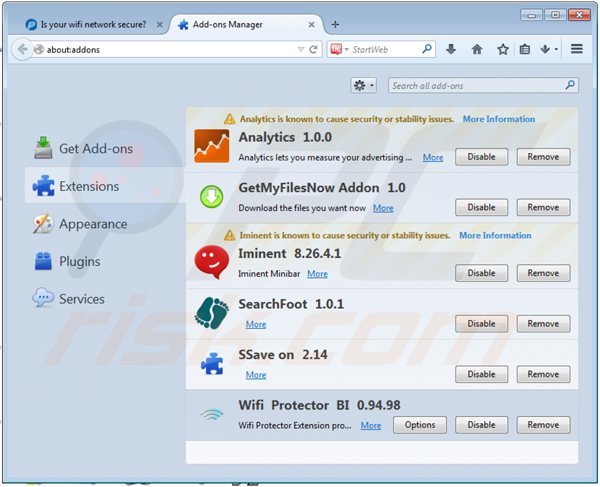Click the Analytics extension chart icon
Image resolution: width=600 pixels, height=487 pixels.
click(x=212, y=146)
